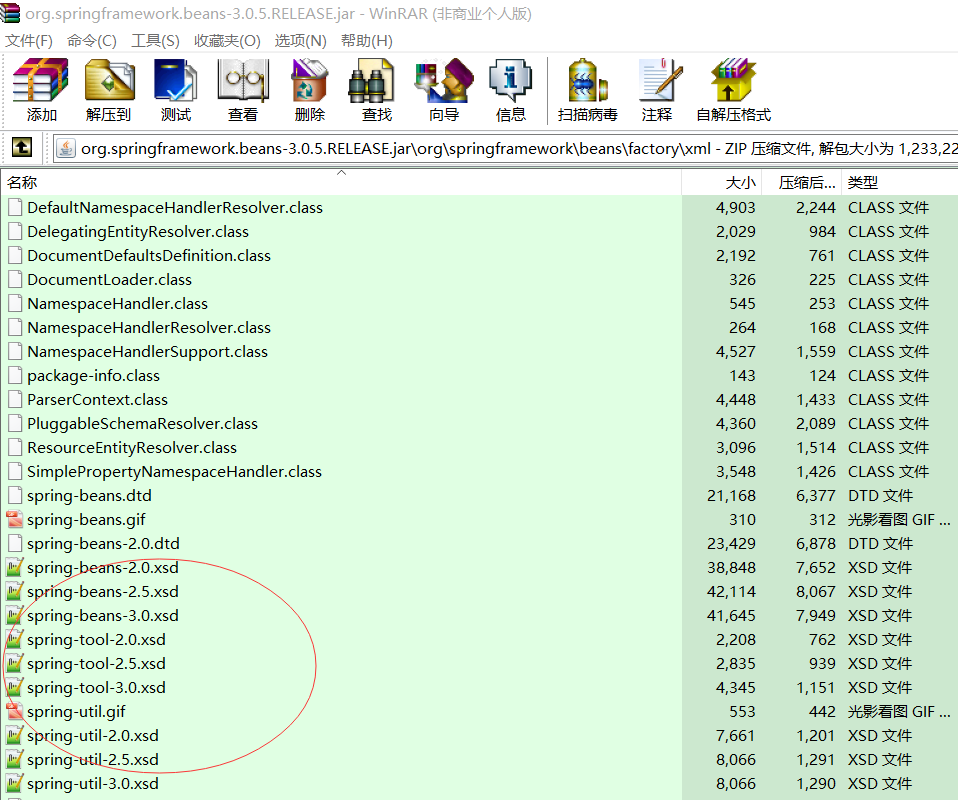
Task: Click the spring-util-3.0.xsd file icon
Action: (x=15, y=783)
